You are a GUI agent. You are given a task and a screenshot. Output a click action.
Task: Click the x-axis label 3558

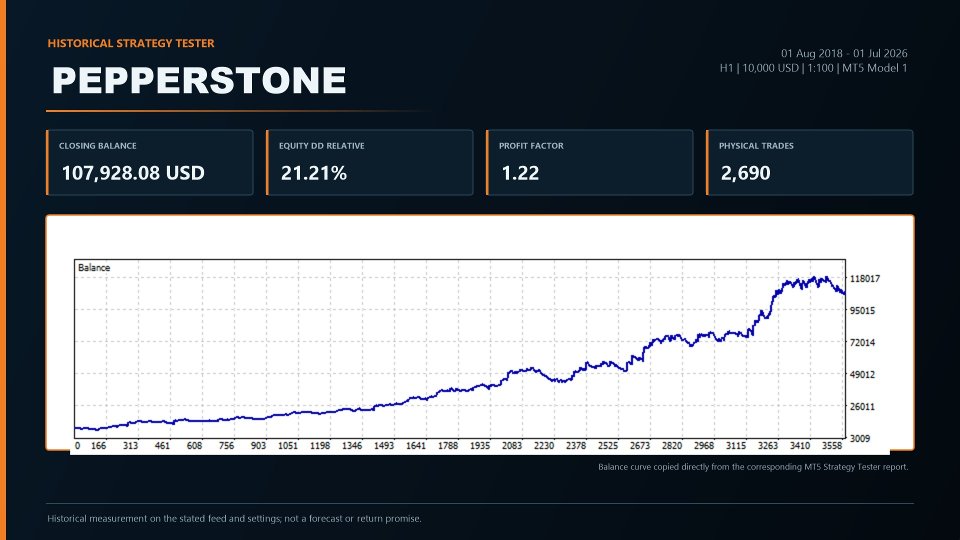click(x=831, y=446)
